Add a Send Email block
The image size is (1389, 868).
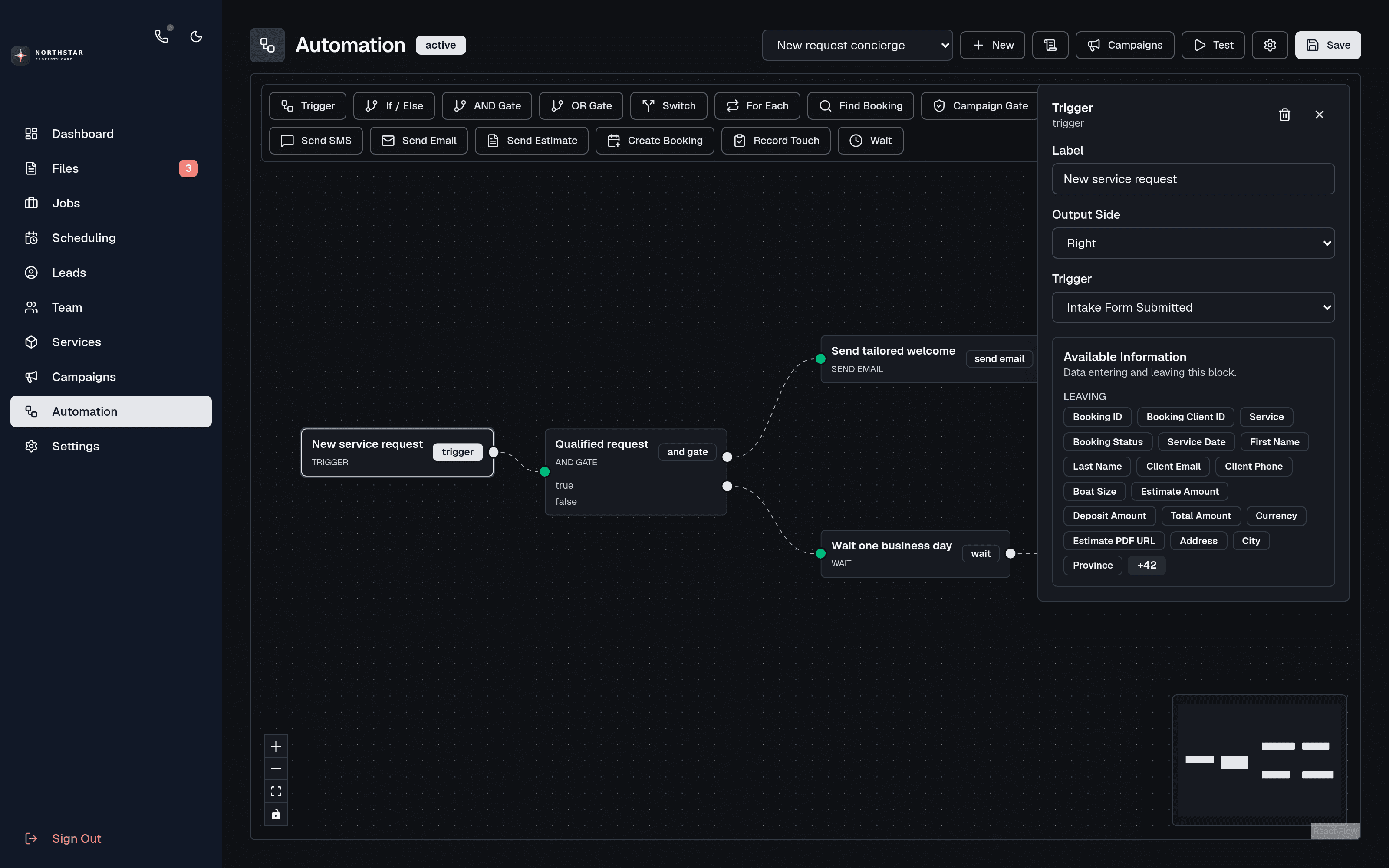pos(418,141)
